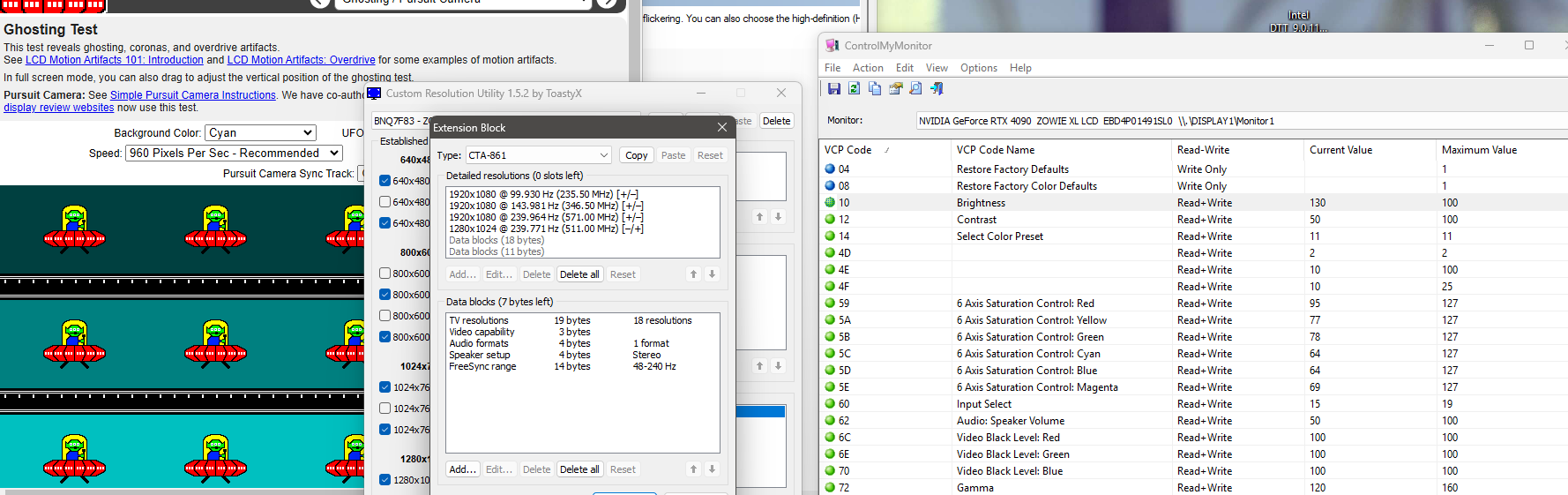Click green icon of VCP code 4D
Viewport: 1568px width, 495px height.
click(x=830, y=252)
